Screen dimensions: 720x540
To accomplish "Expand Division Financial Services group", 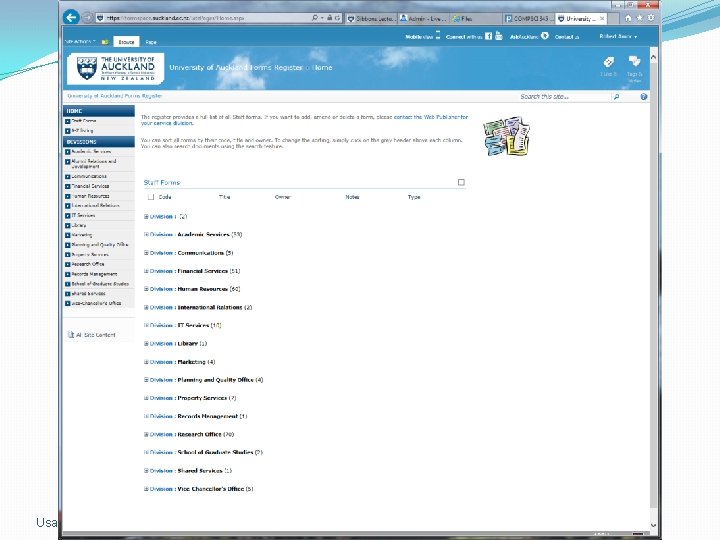I will tap(146, 271).
